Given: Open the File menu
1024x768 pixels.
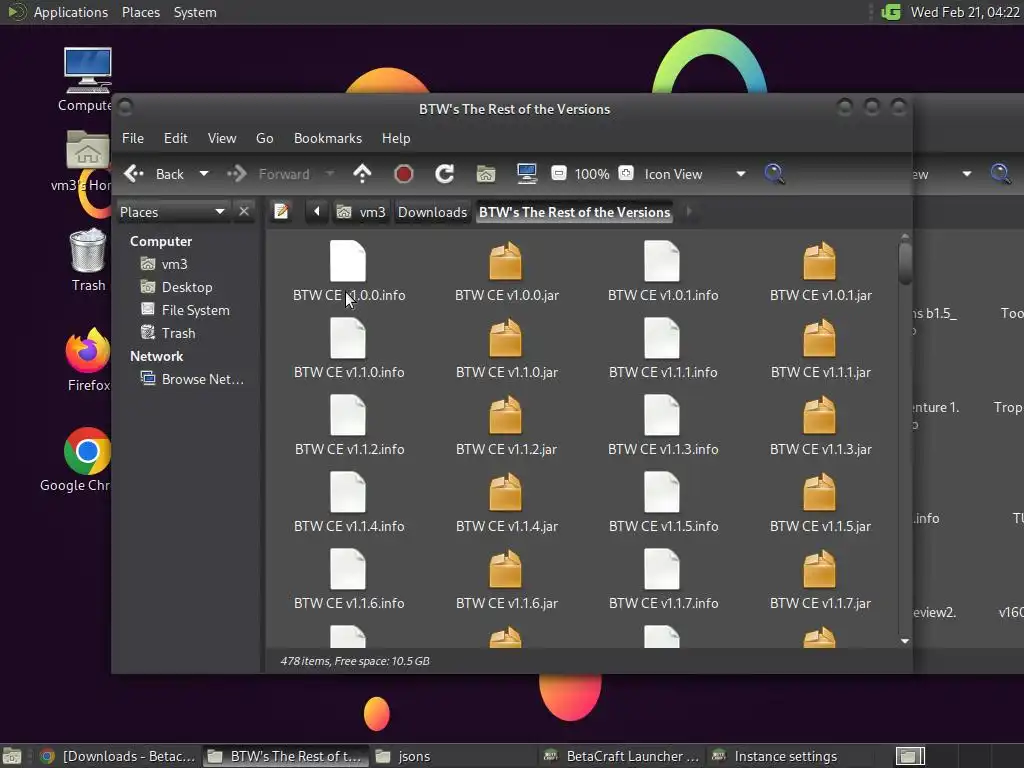Looking at the screenshot, I should coord(133,138).
